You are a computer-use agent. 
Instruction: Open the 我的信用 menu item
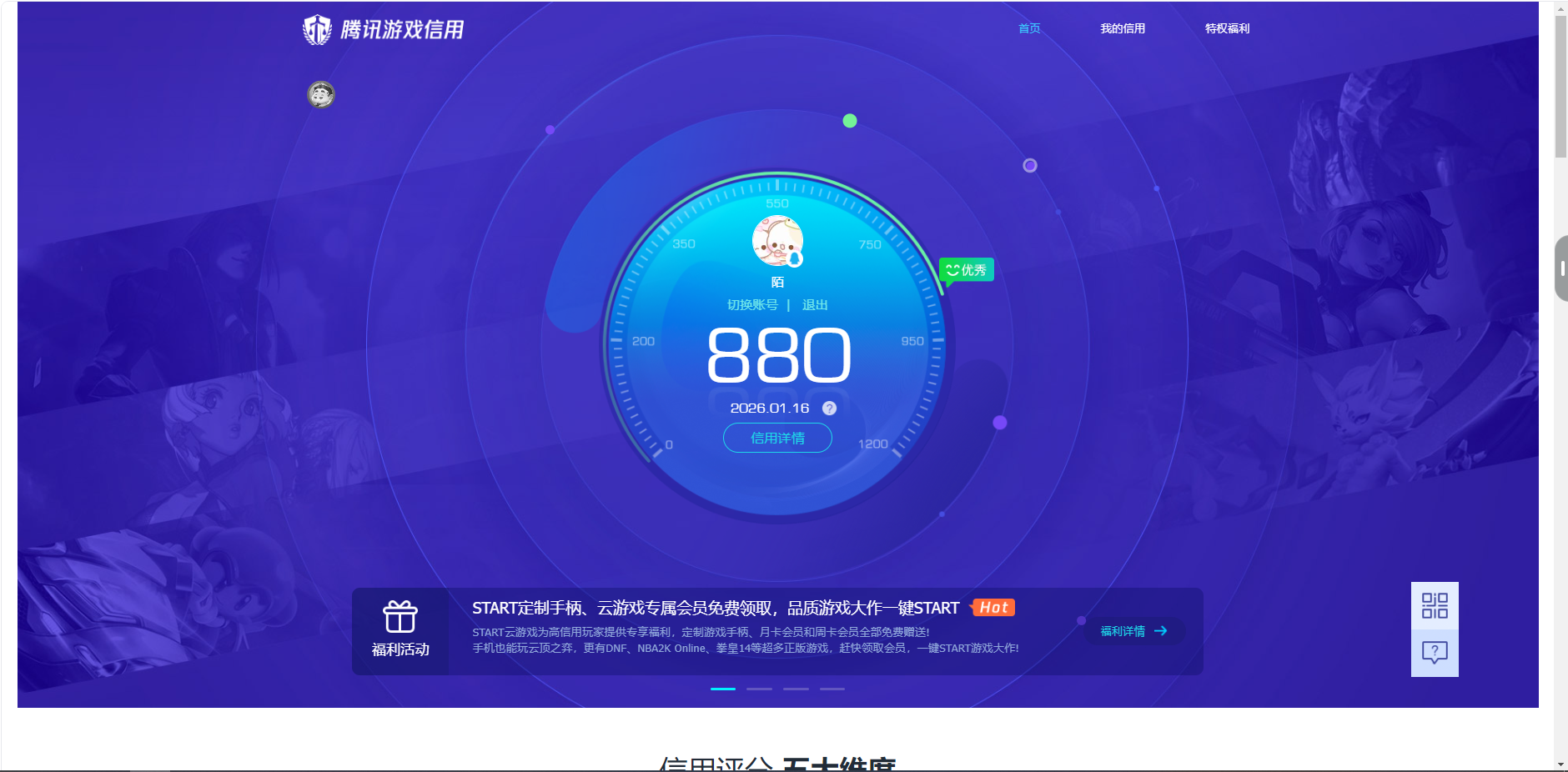(1122, 28)
